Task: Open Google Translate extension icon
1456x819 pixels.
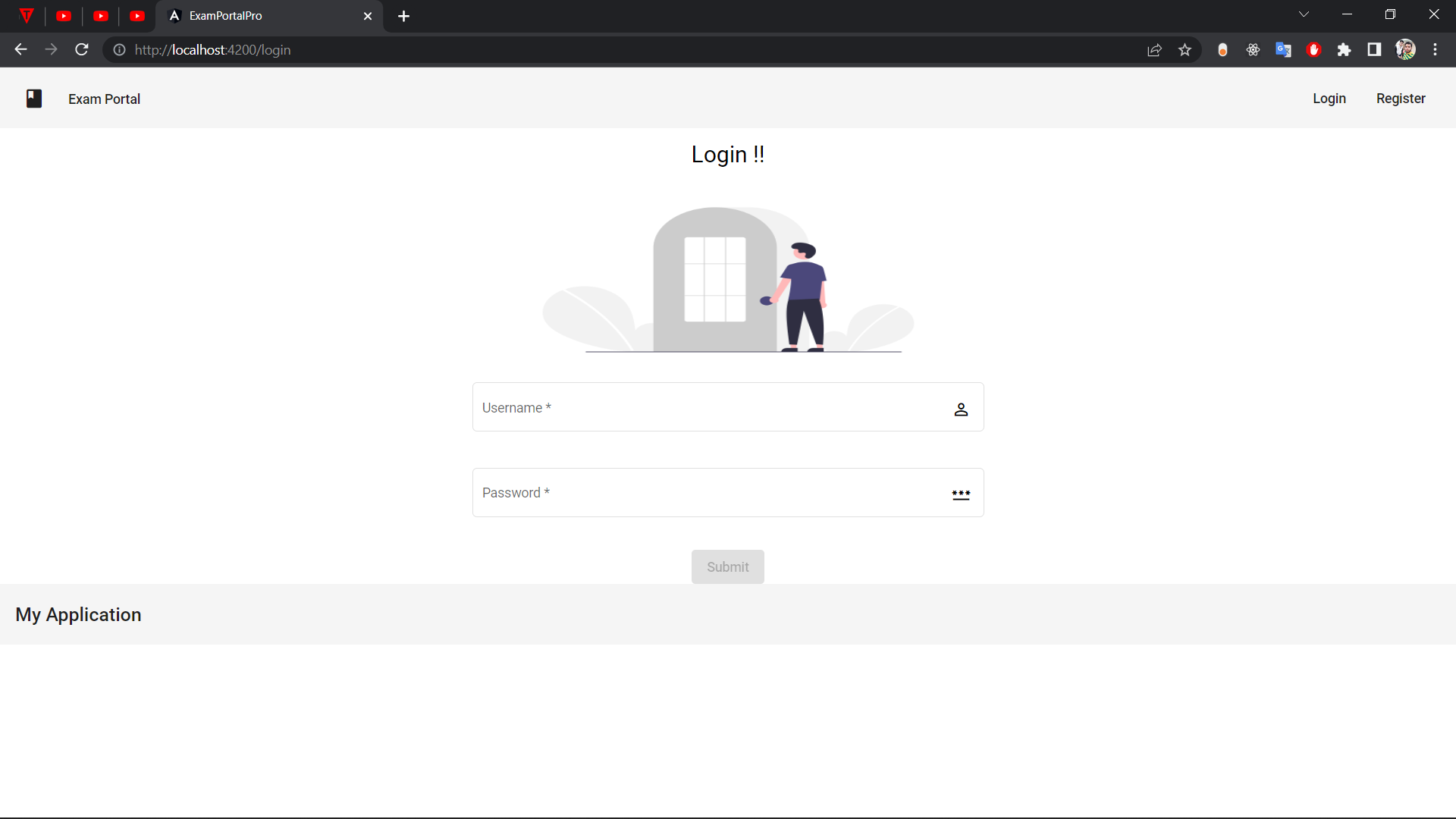Action: [1283, 50]
